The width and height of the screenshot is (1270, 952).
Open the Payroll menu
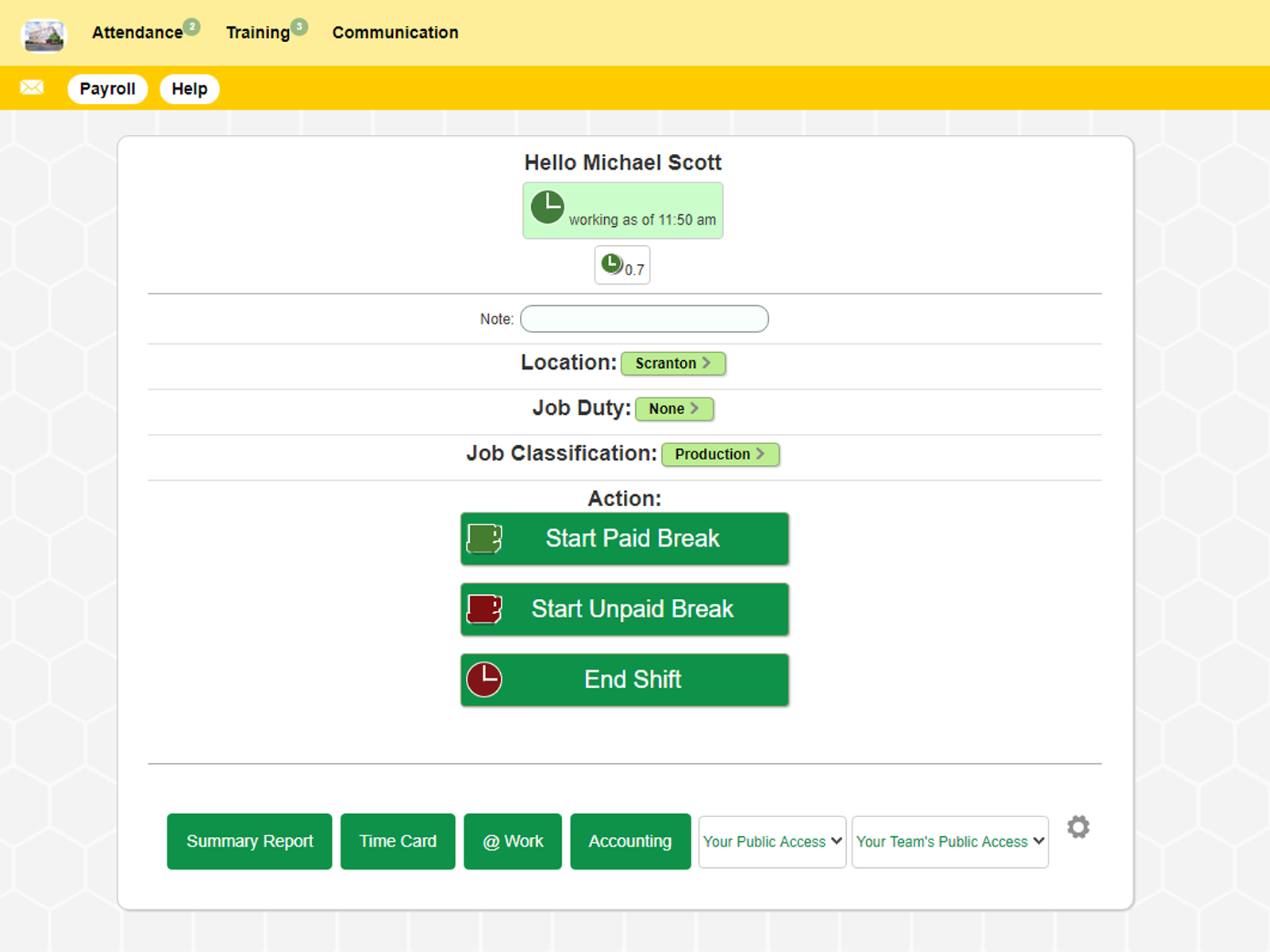(108, 89)
